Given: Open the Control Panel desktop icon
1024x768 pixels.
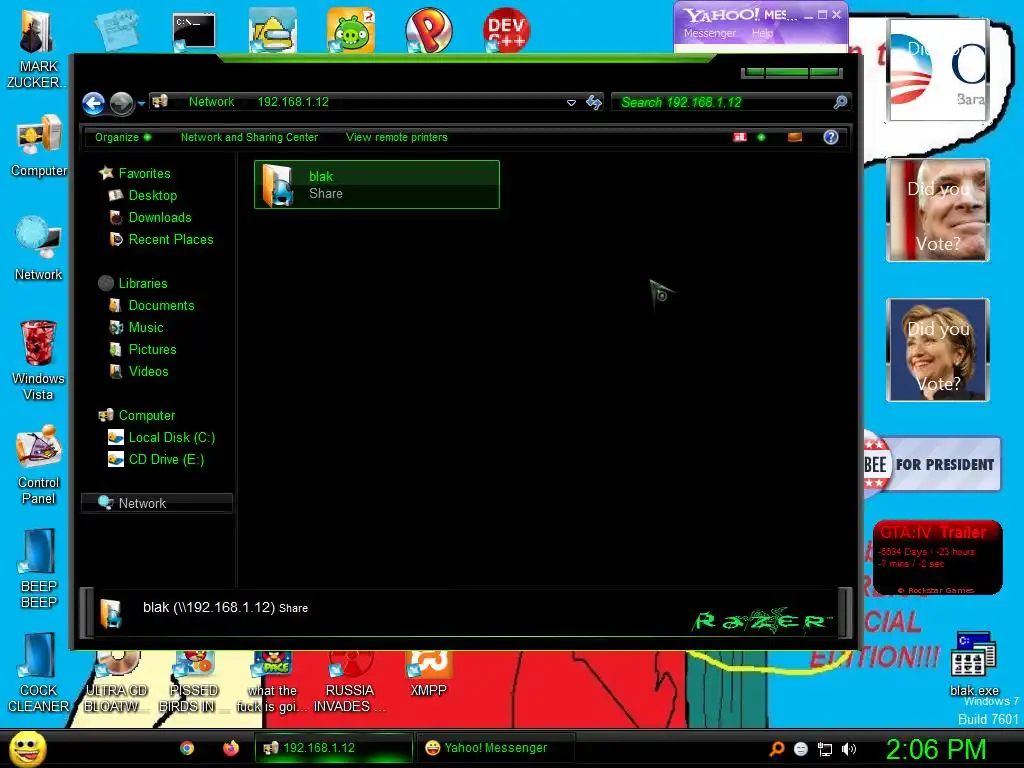Looking at the screenshot, I should (x=39, y=464).
